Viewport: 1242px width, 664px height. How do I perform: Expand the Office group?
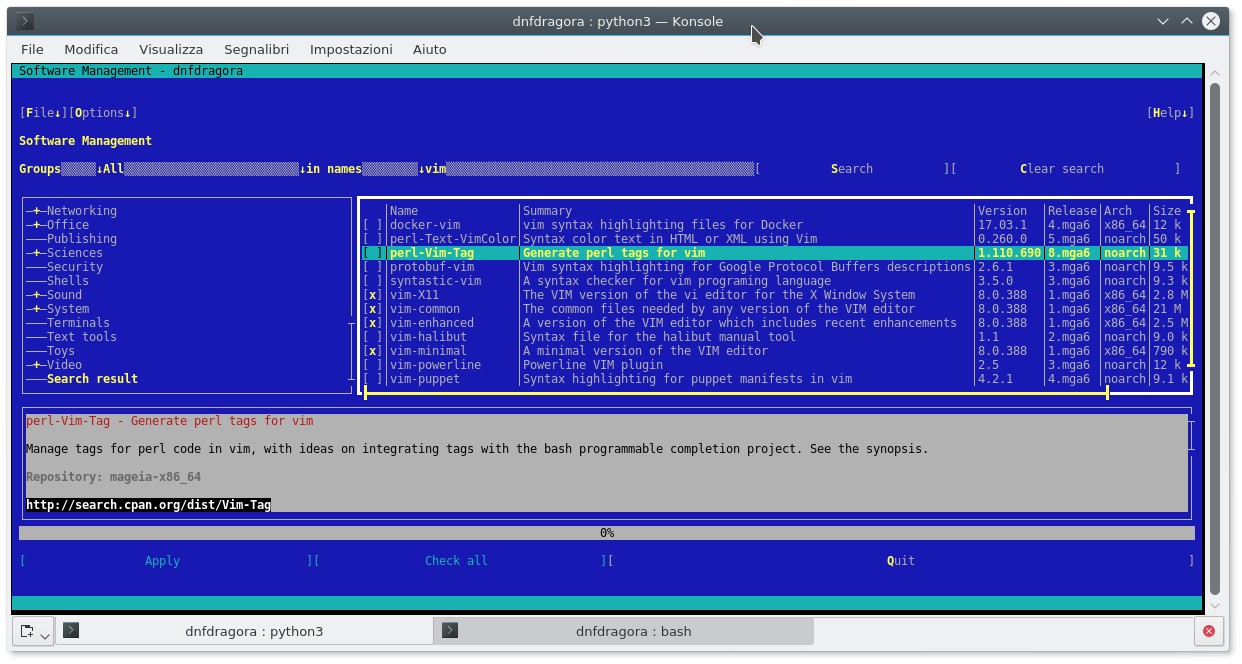[37, 225]
